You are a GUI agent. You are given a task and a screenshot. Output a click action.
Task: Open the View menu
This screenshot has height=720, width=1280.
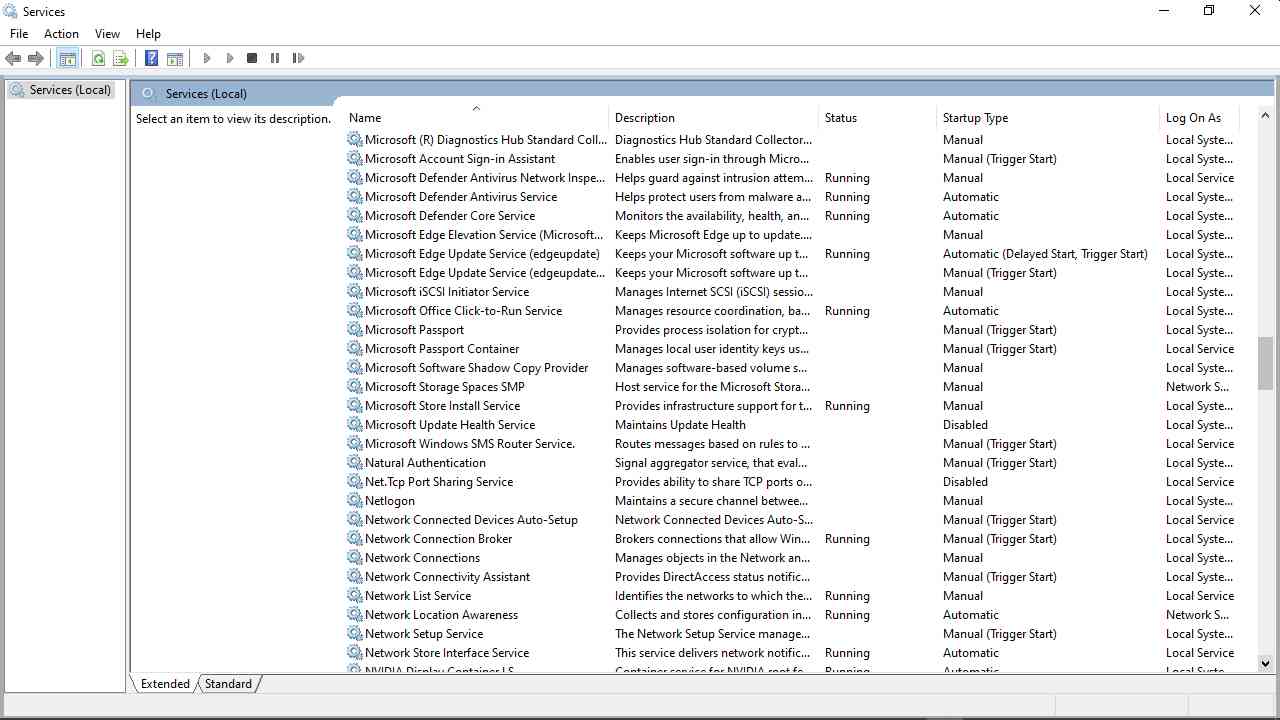(107, 34)
